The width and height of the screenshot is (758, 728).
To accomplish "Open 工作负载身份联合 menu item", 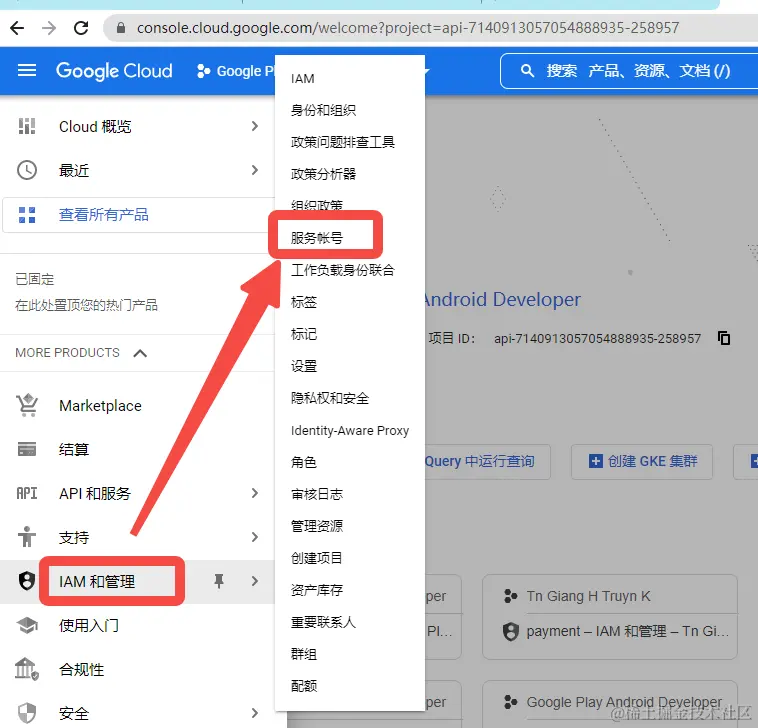I will [343, 270].
